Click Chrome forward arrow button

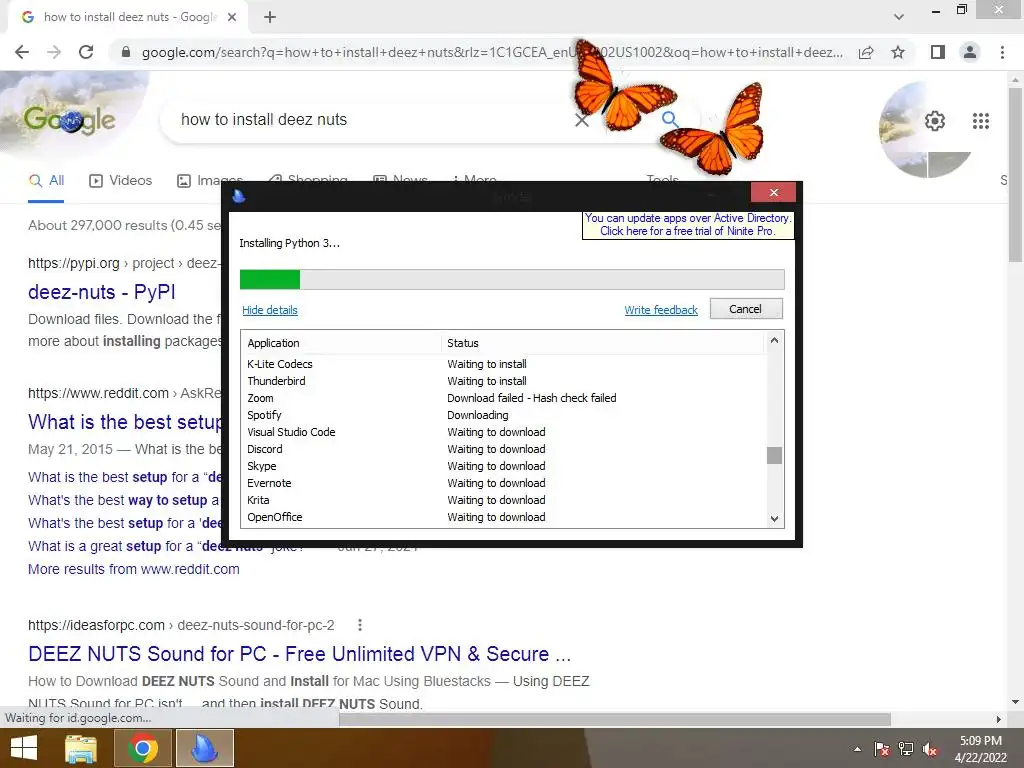pos(54,52)
